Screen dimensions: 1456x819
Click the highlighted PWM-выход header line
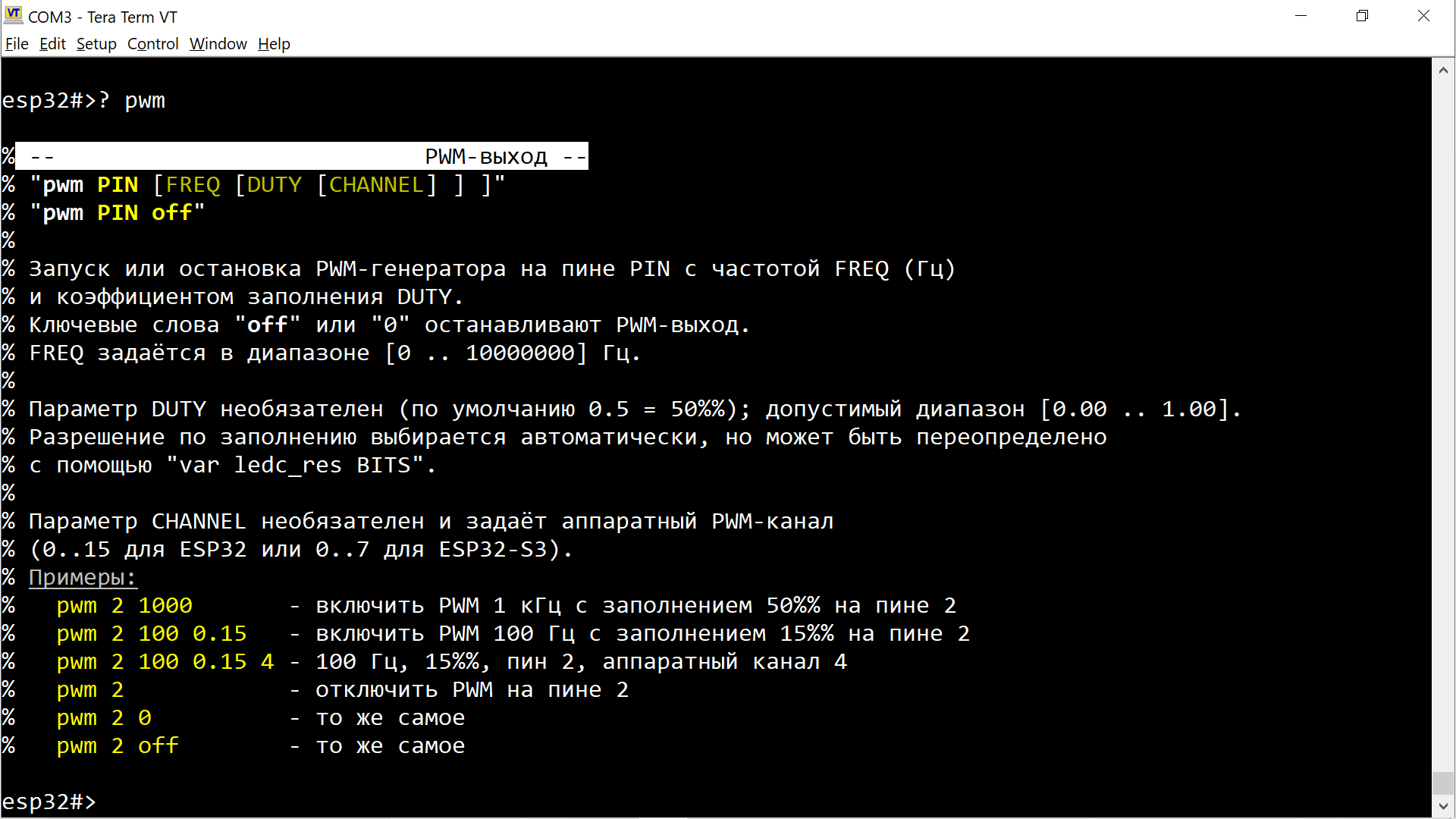click(302, 156)
